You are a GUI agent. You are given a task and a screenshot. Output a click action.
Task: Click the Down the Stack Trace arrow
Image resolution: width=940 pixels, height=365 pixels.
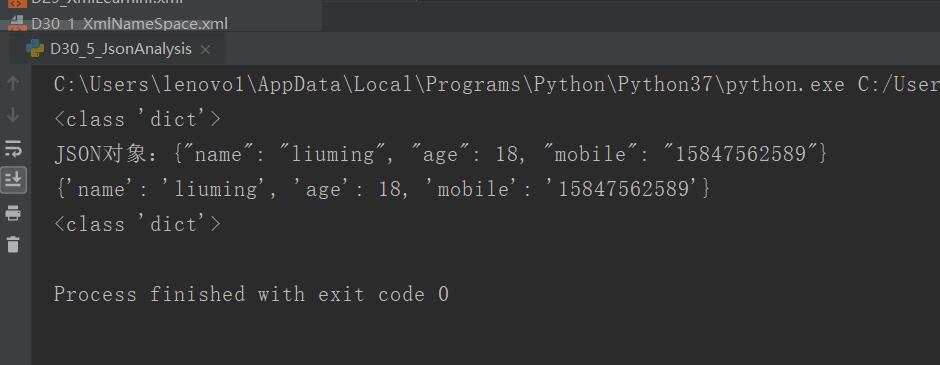click(x=13, y=116)
